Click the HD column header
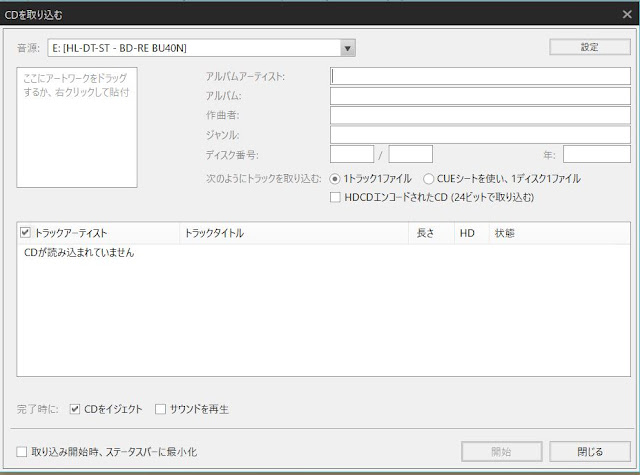The width and height of the screenshot is (640, 475). pyautogui.click(x=471, y=233)
